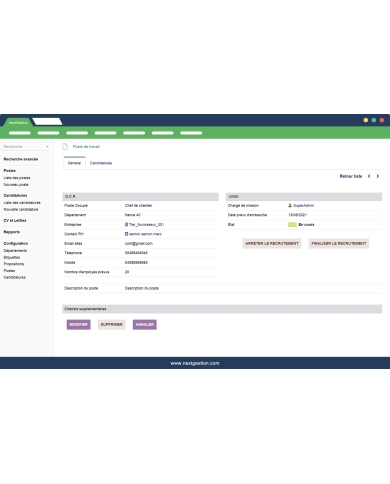The image size is (390, 484).
Task: Open Recherche avancée in the sidebar
Action: [21, 159]
